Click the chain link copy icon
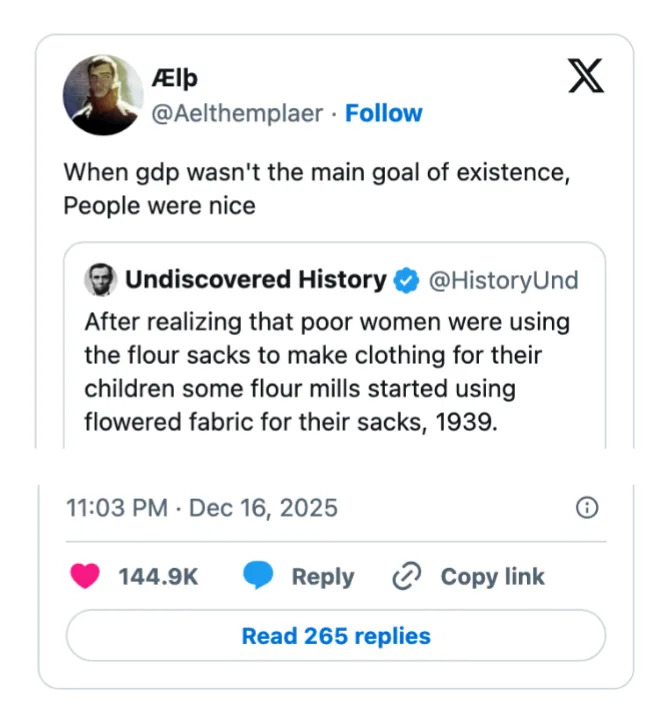The height and width of the screenshot is (716, 666). click(406, 576)
